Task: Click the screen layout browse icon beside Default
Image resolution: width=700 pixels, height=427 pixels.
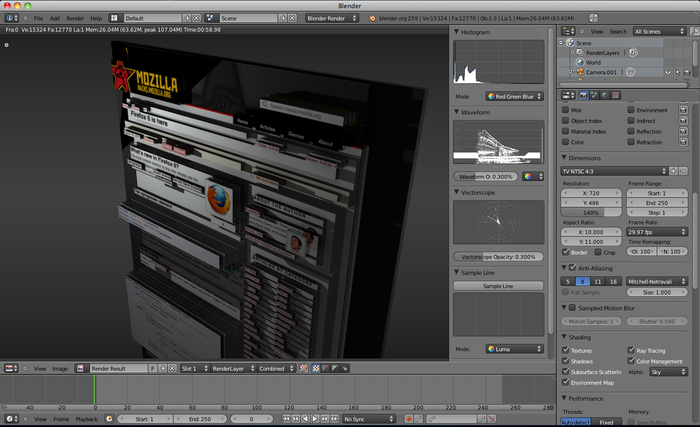Action: tap(114, 18)
